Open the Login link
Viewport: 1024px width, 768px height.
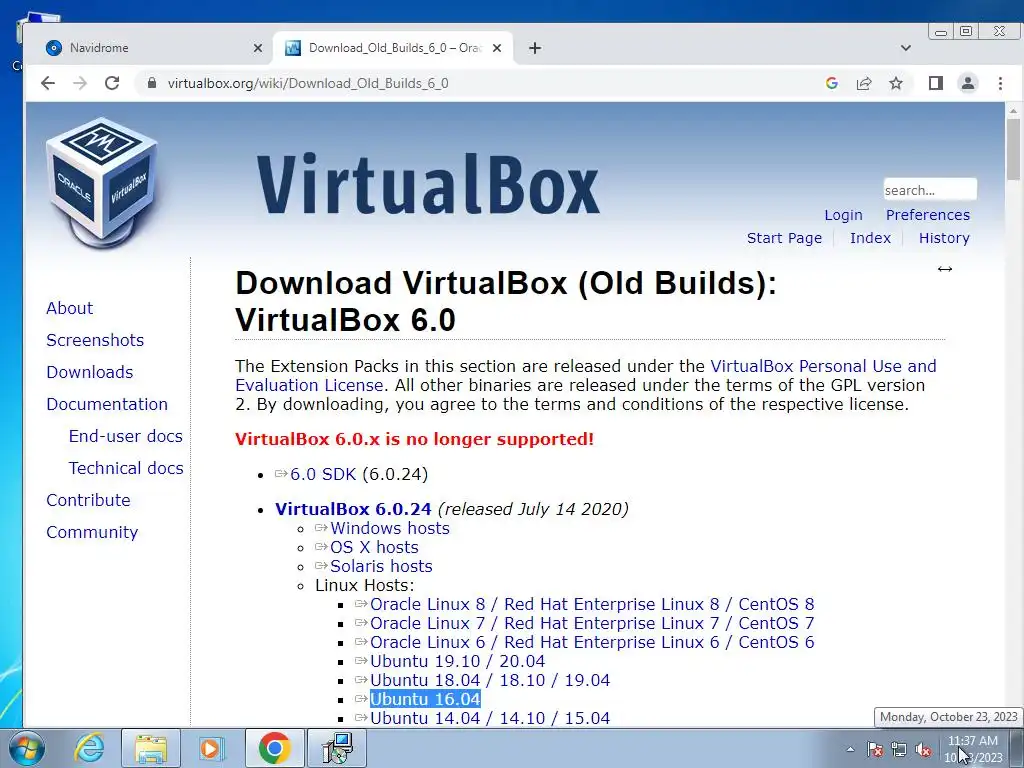pyautogui.click(x=843, y=215)
